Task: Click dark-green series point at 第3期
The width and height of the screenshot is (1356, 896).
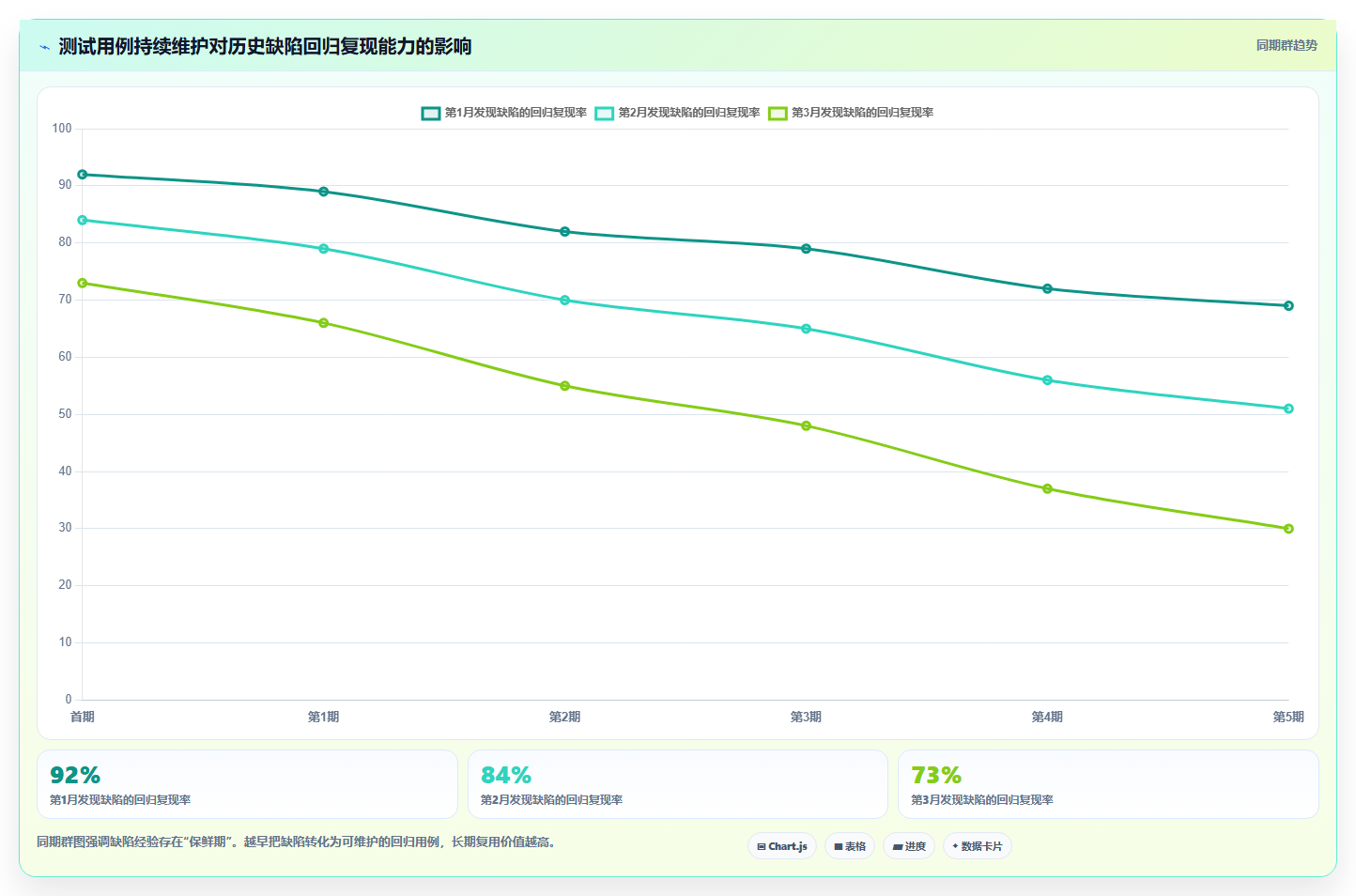Action: coord(806,249)
